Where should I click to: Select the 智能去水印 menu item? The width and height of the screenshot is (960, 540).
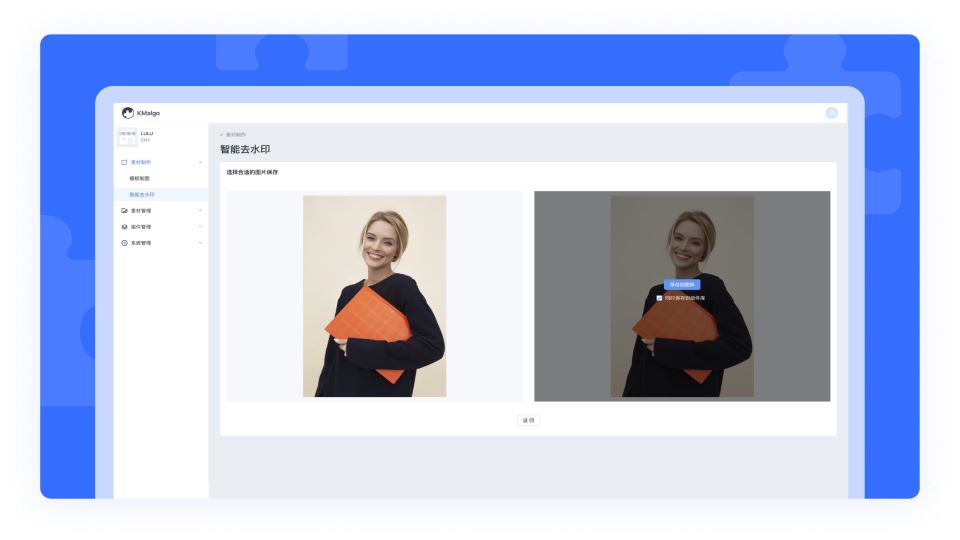pos(142,194)
